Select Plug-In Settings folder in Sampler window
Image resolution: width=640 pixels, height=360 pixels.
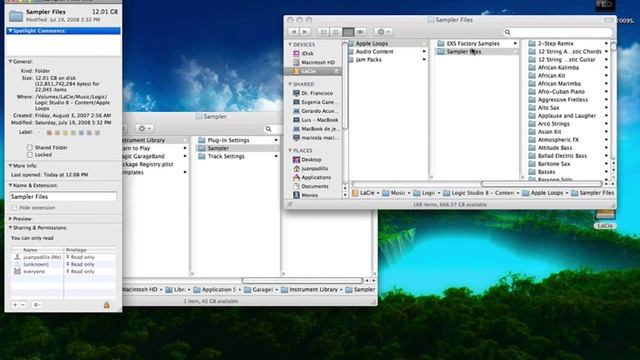[x=238, y=140]
